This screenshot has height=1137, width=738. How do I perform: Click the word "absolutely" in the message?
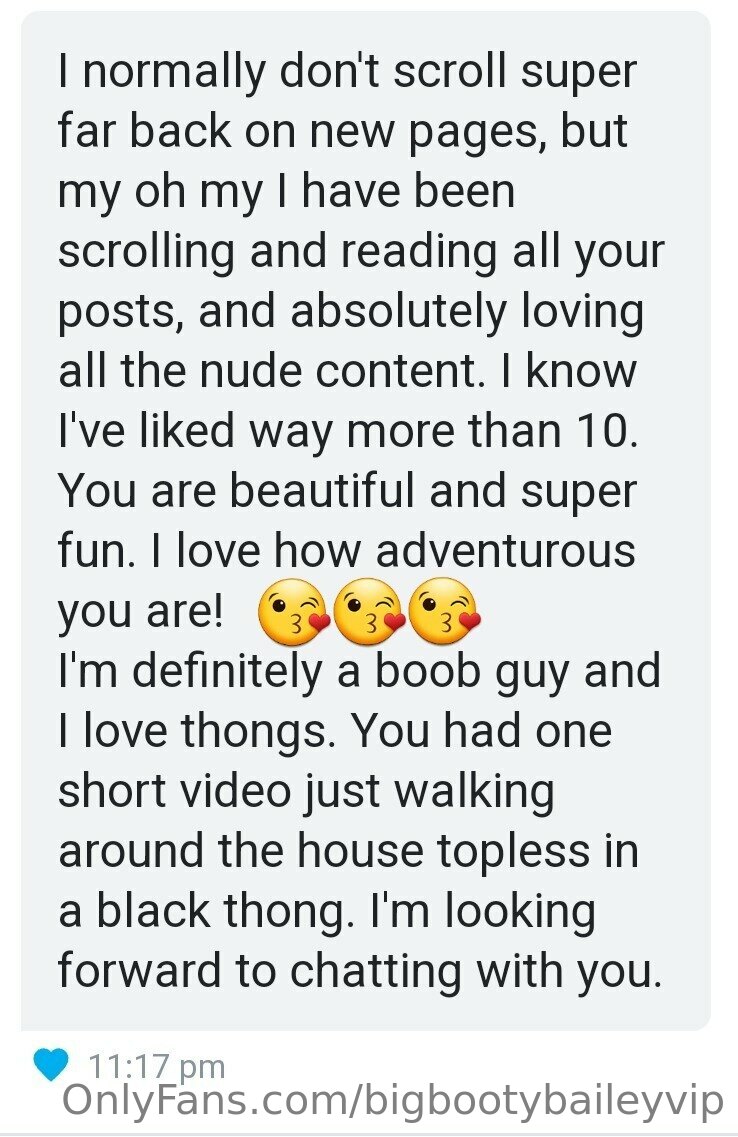[x=397, y=313]
